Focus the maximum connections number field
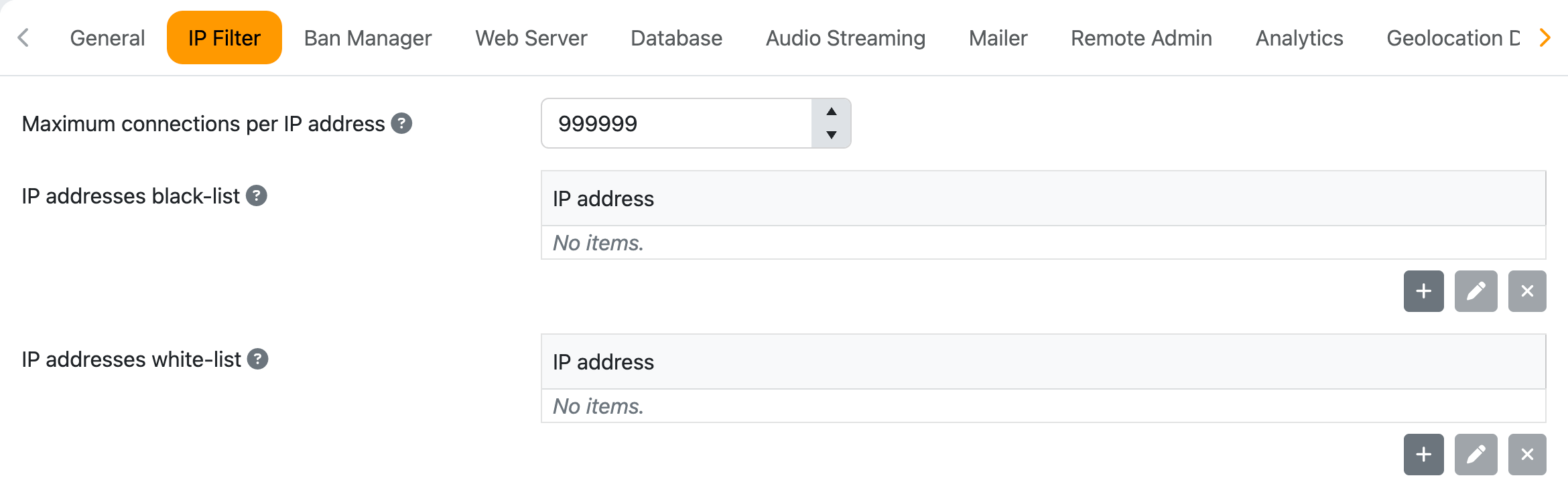The width and height of the screenshot is (1568, 486). tap(677, 123)
